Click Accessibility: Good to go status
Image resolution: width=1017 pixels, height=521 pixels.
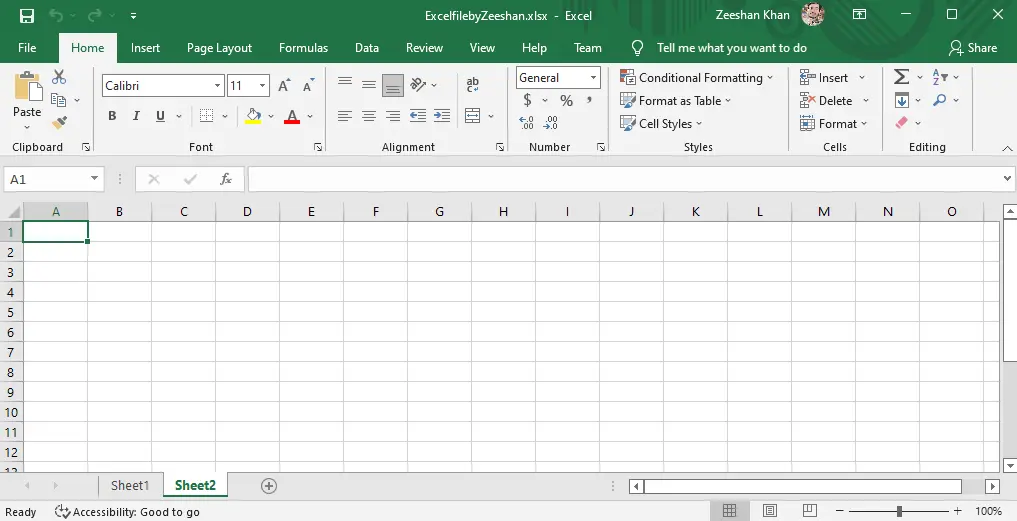tap(128, 512)
